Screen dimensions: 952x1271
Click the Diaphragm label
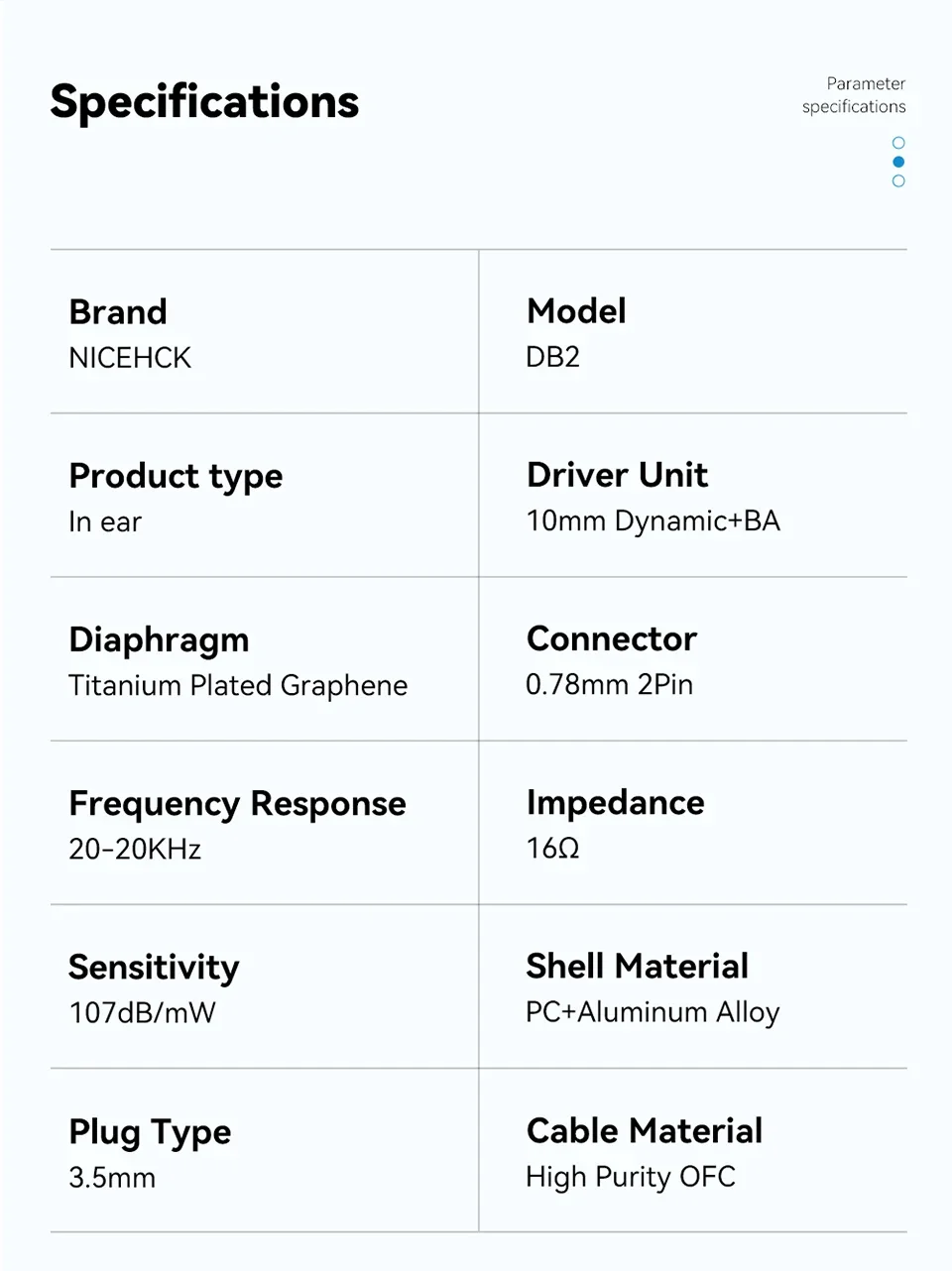coord(159,640)
